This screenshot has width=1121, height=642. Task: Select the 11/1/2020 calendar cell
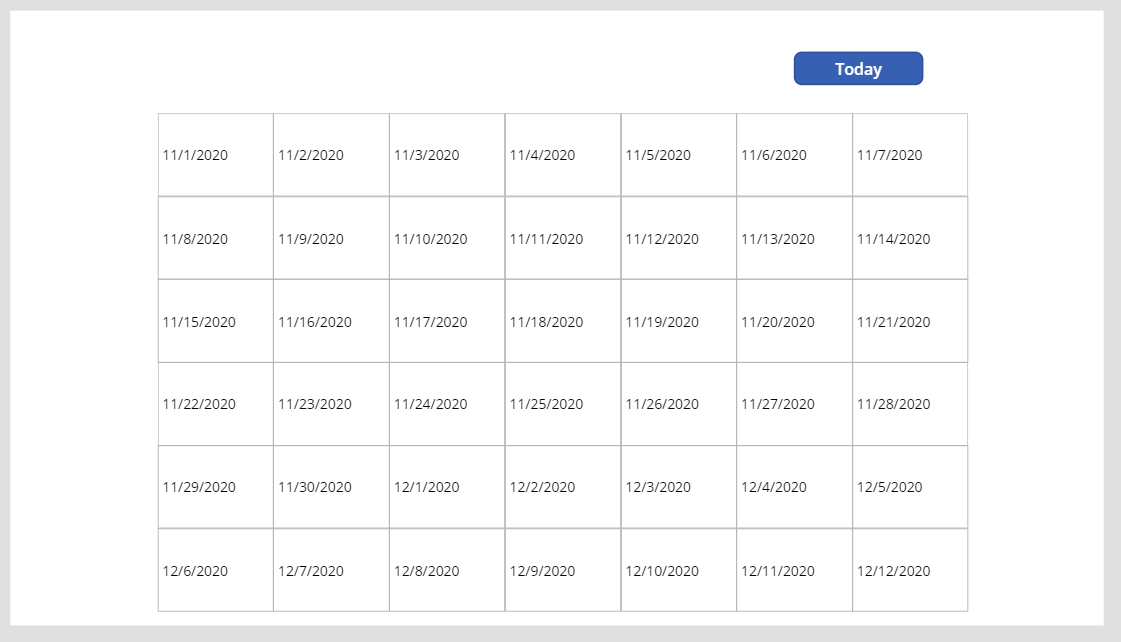pyautogui.click(x=214, y=154)
